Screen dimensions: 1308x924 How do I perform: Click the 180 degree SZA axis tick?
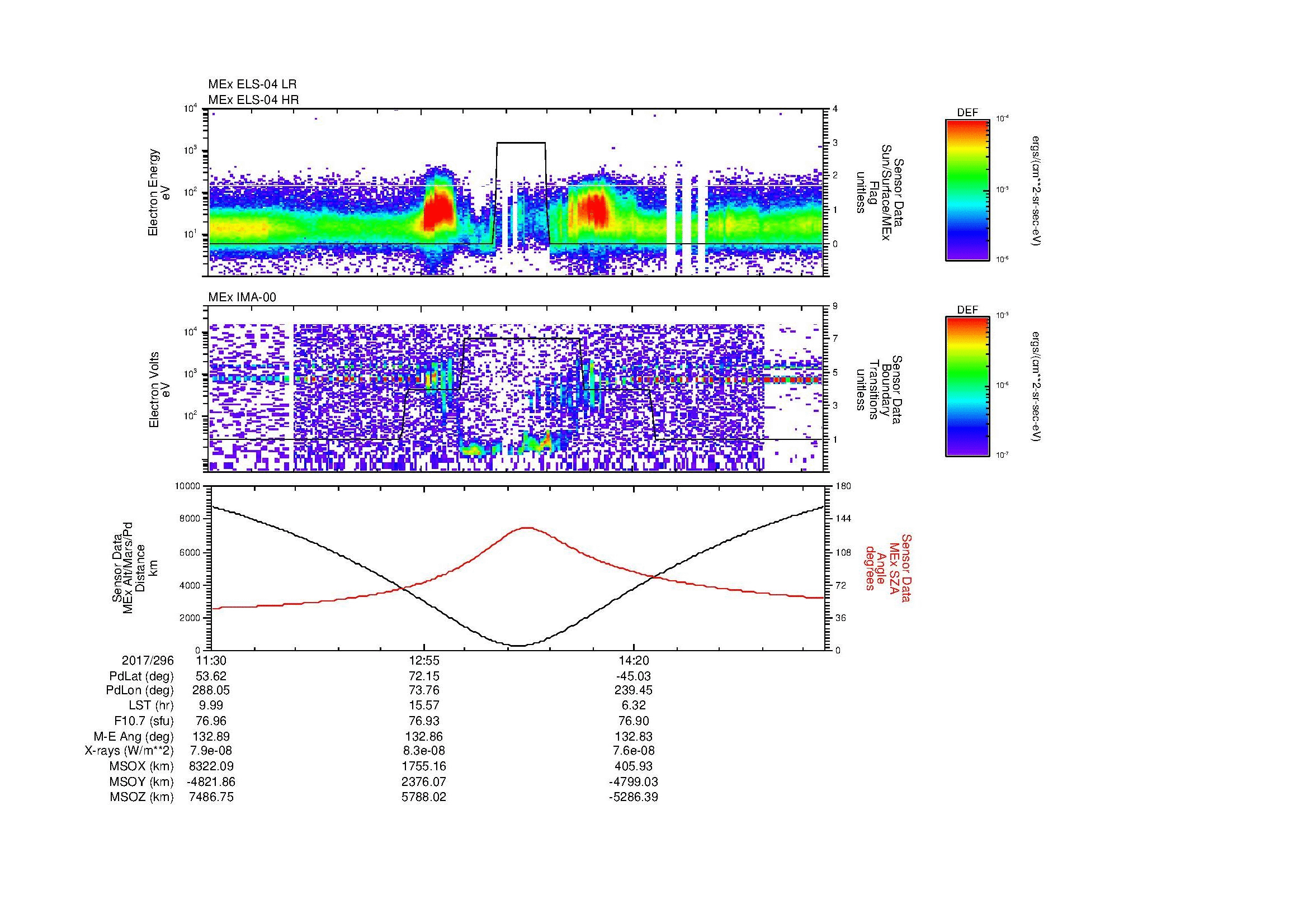pyautogui.click(x=843, y=486)
